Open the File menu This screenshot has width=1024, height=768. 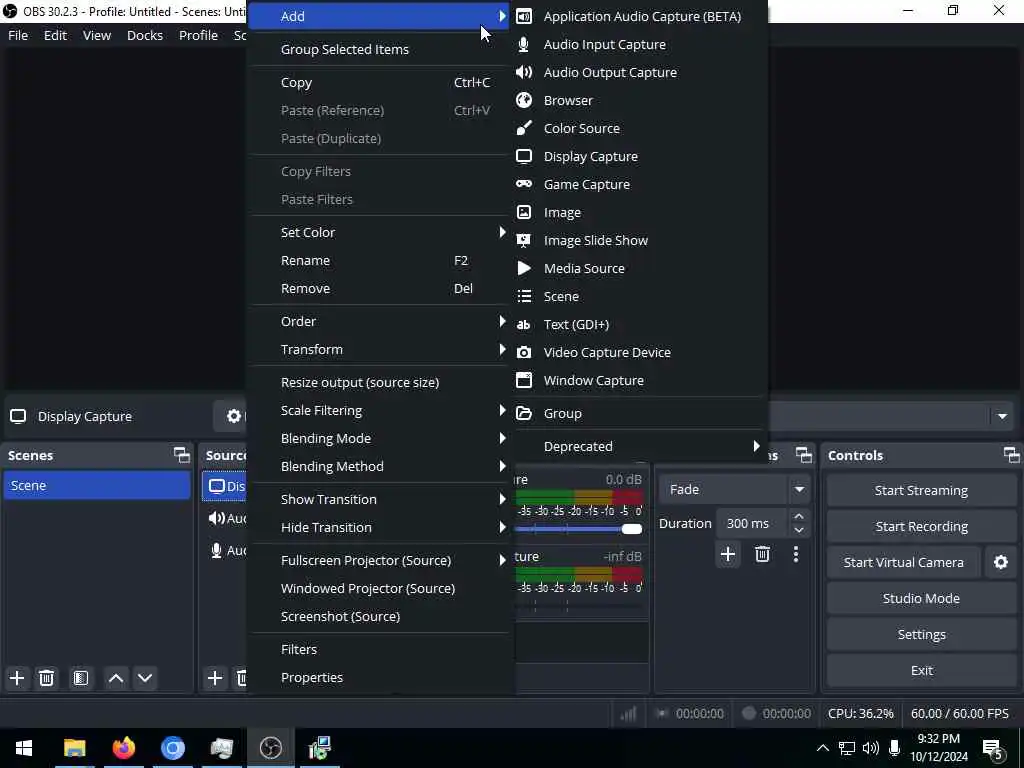click(x=18, y=35)
